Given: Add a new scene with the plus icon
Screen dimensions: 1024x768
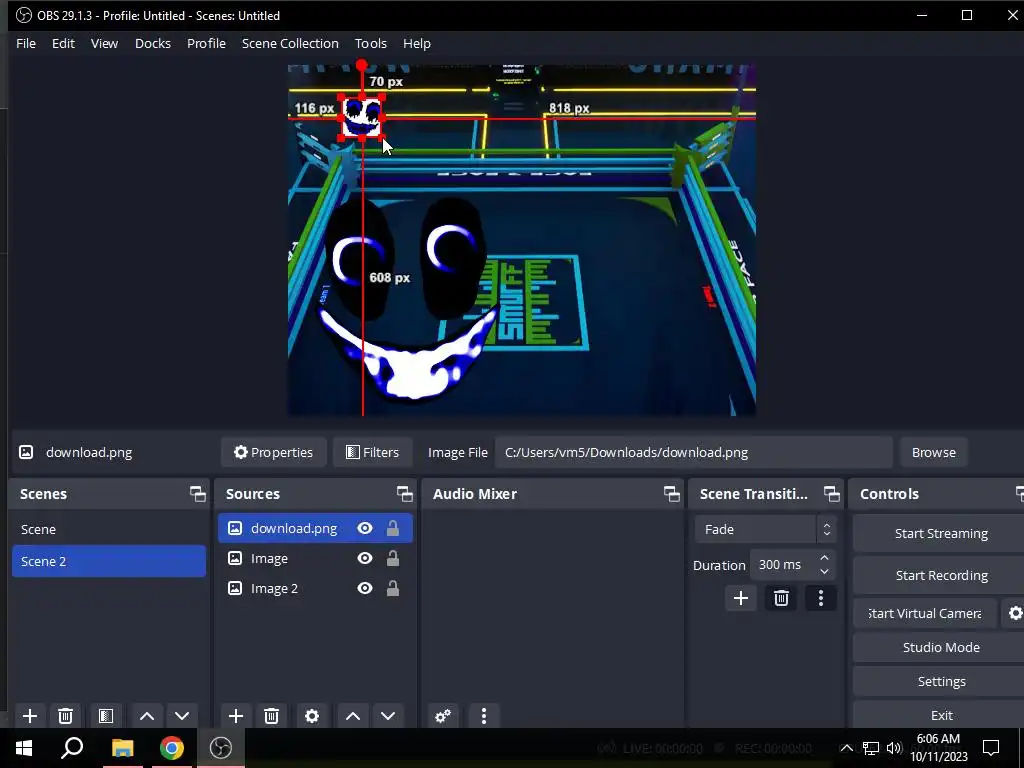Looking at the screenshot, I should pos(29,716).
